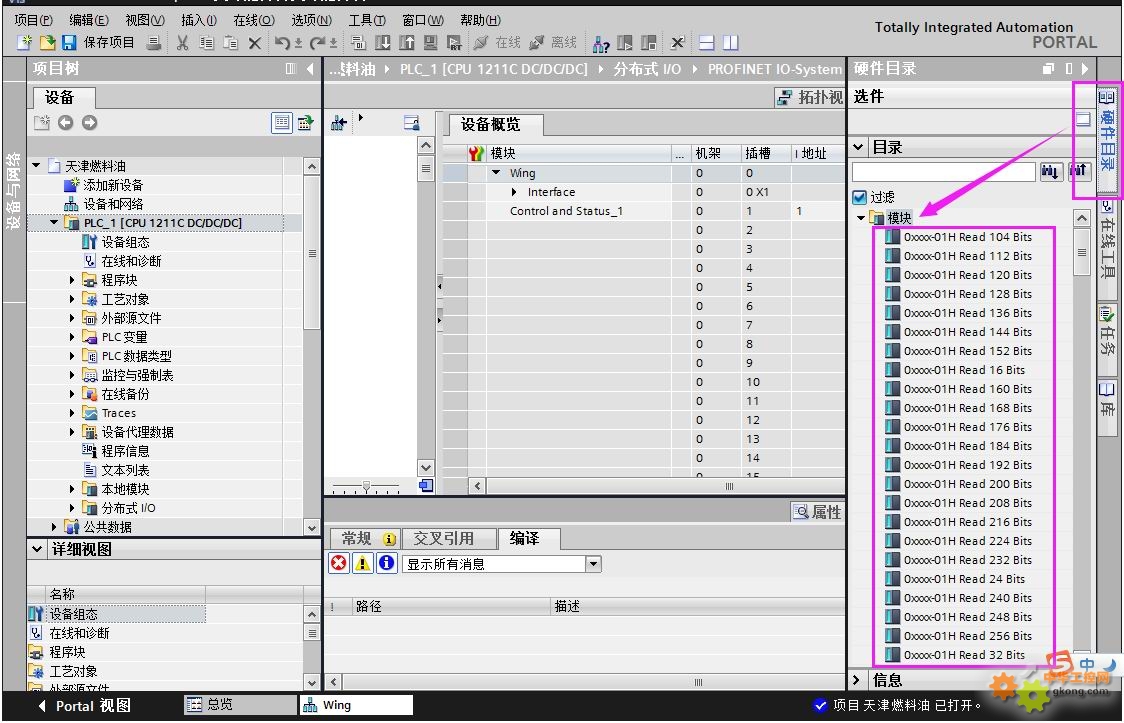Image resolution: width=1124 pixels, height=723 pixels.
Task: Toggle blue info messages filter button
Action: coord(386,563)
